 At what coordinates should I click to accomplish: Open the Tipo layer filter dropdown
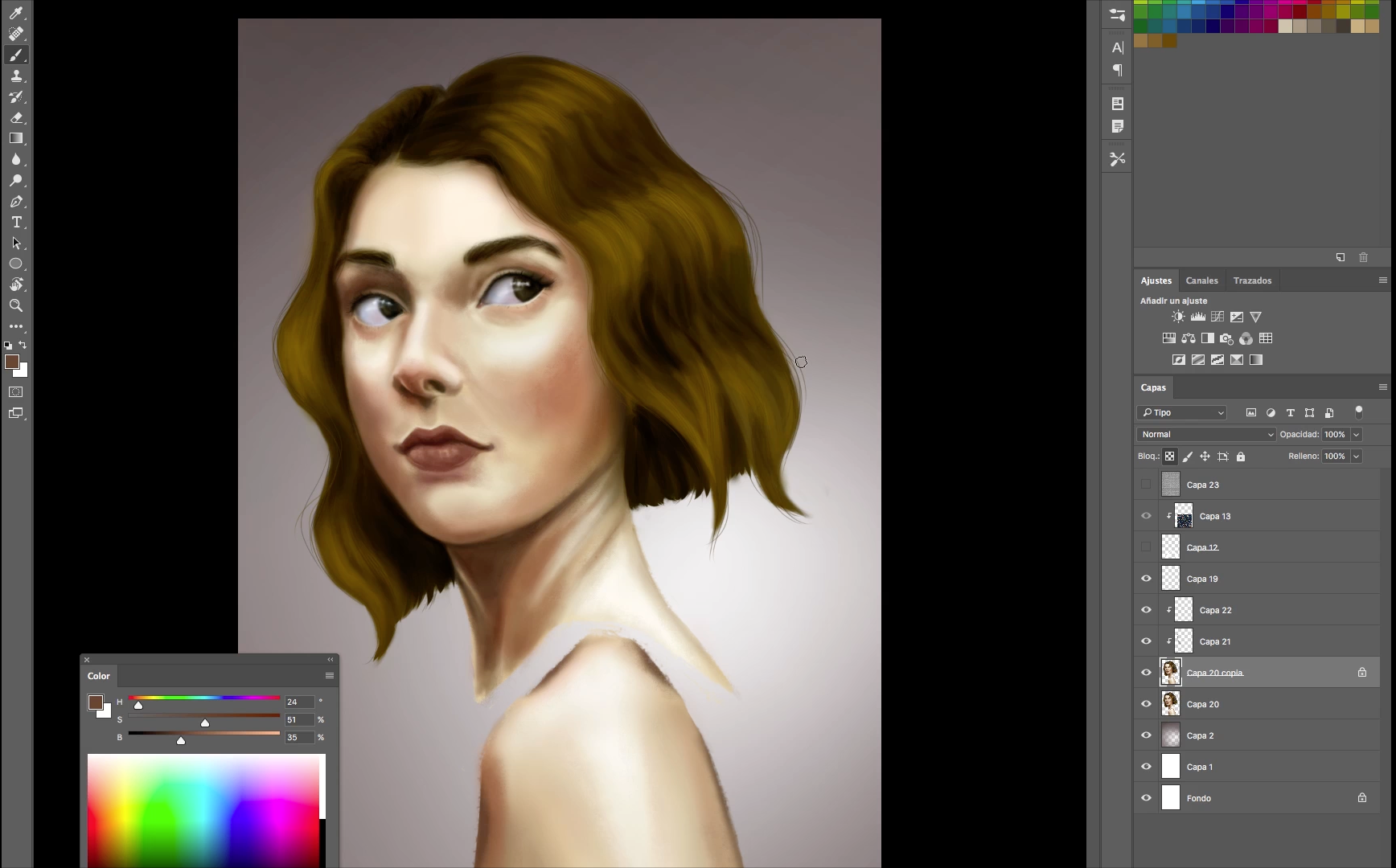pos(1182,412)
